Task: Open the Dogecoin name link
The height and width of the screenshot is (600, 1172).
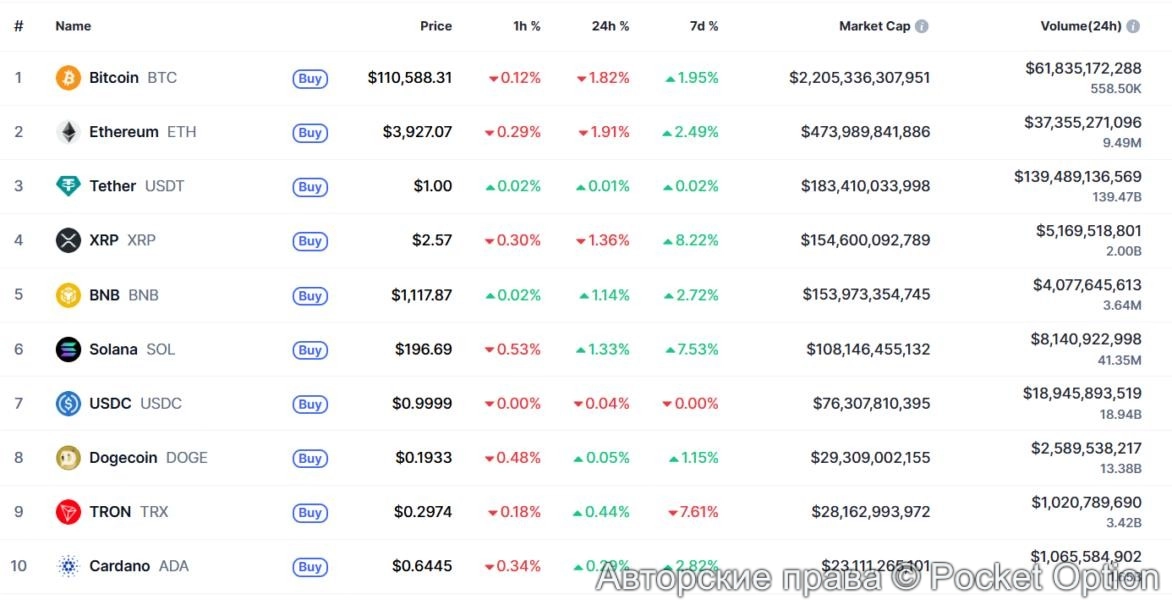Action: [123, 458]
